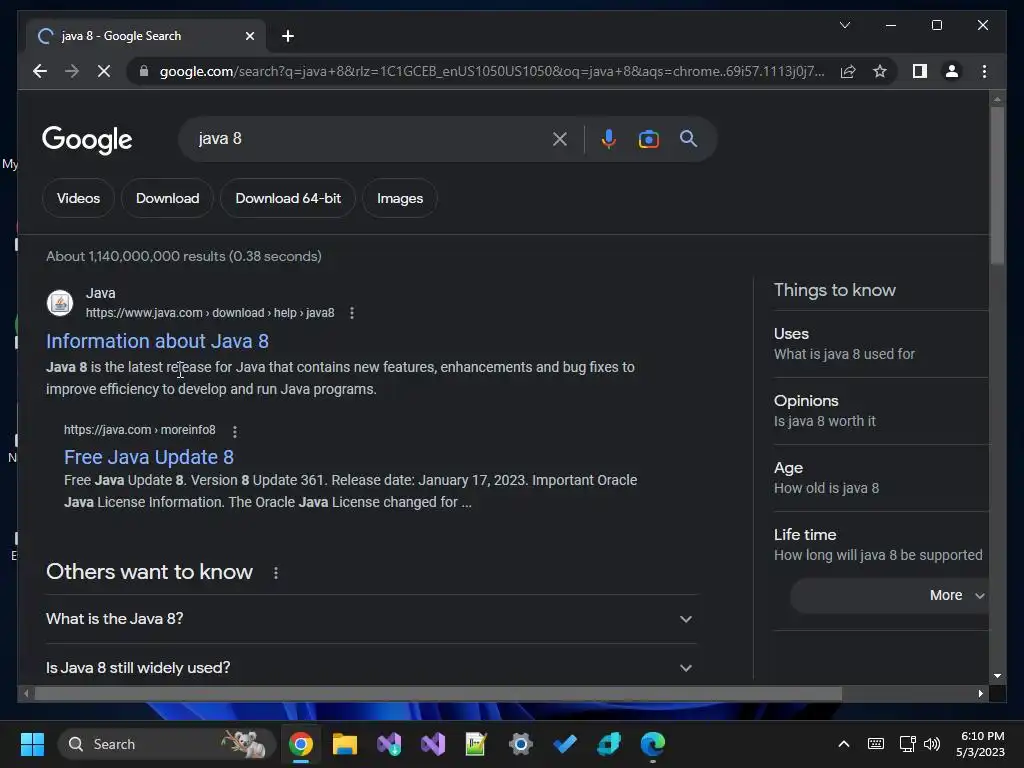
Task: Search by image camera icon
Action: click(x=648, y=138)
